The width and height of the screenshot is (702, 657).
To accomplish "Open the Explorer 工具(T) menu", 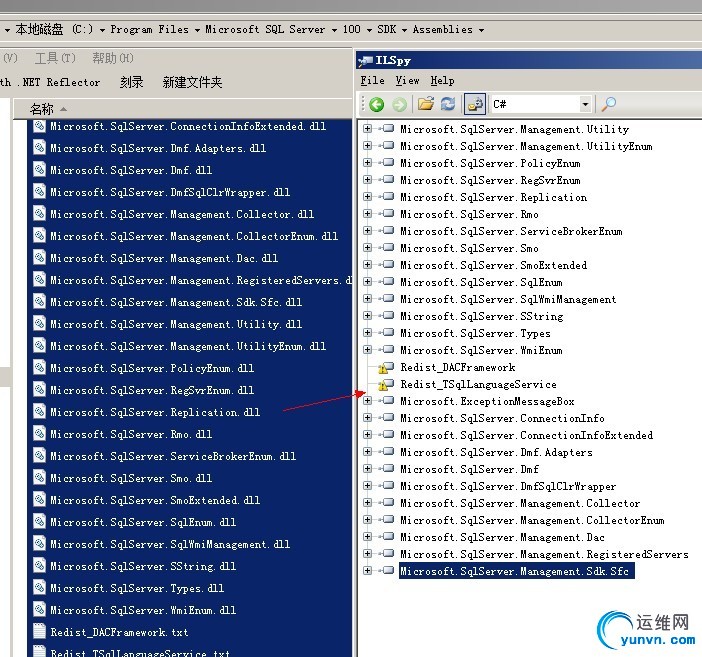I will pos(56,58).
